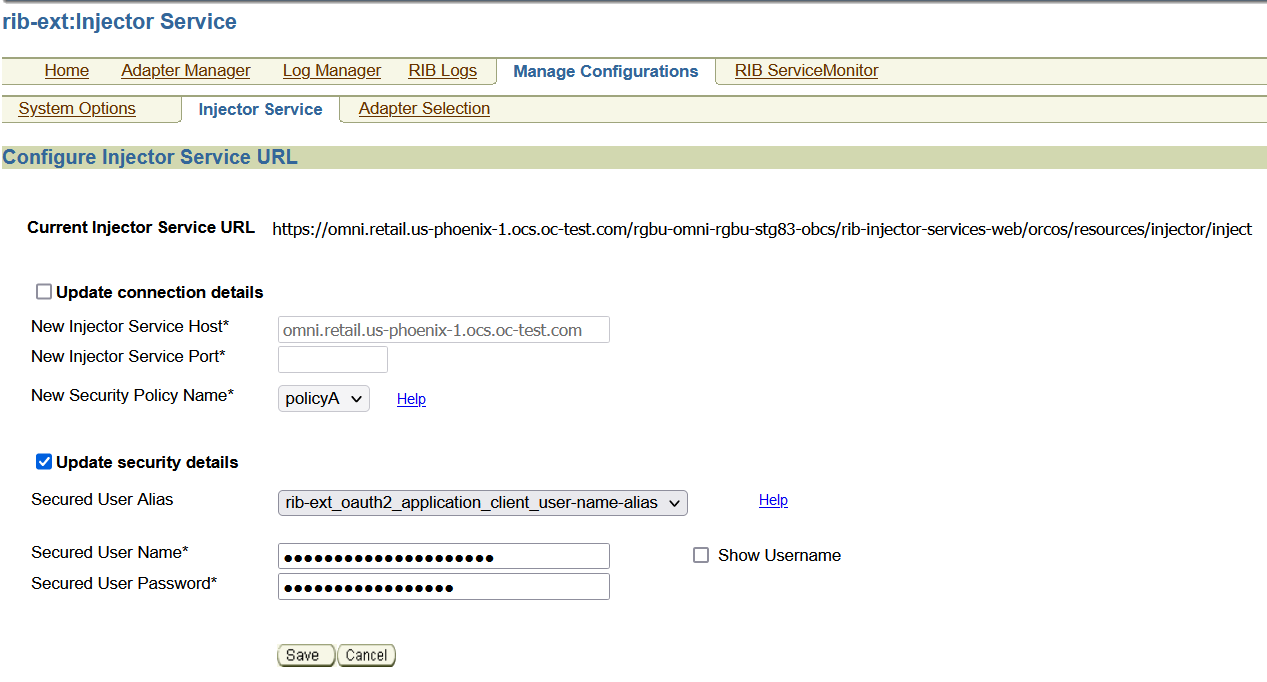
Task: Open the Log Manager
Action: (x=331, y=70)
